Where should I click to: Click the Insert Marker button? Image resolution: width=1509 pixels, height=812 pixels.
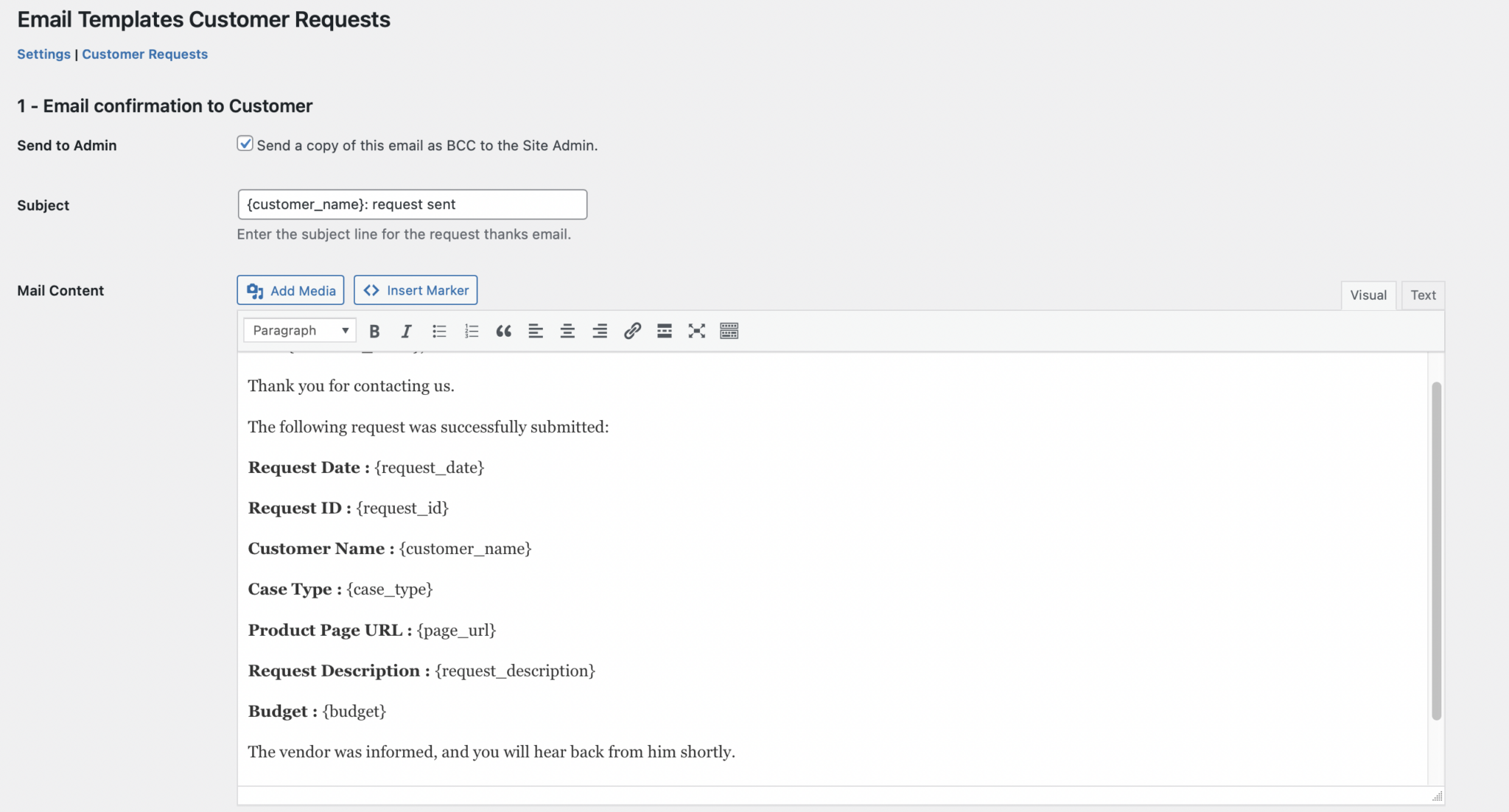coord(416,290)
